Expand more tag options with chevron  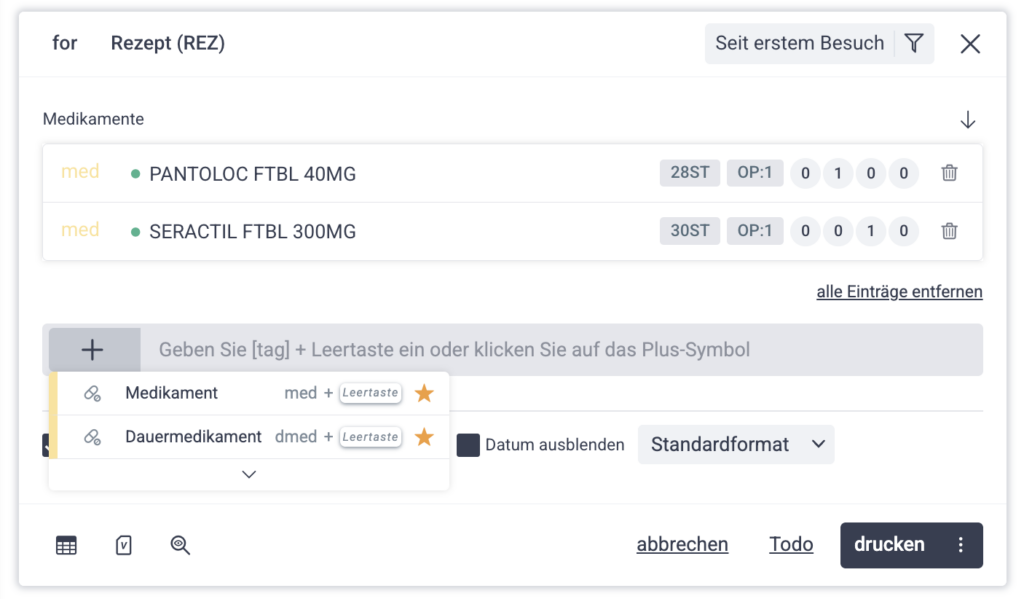[x=249, y=474]
